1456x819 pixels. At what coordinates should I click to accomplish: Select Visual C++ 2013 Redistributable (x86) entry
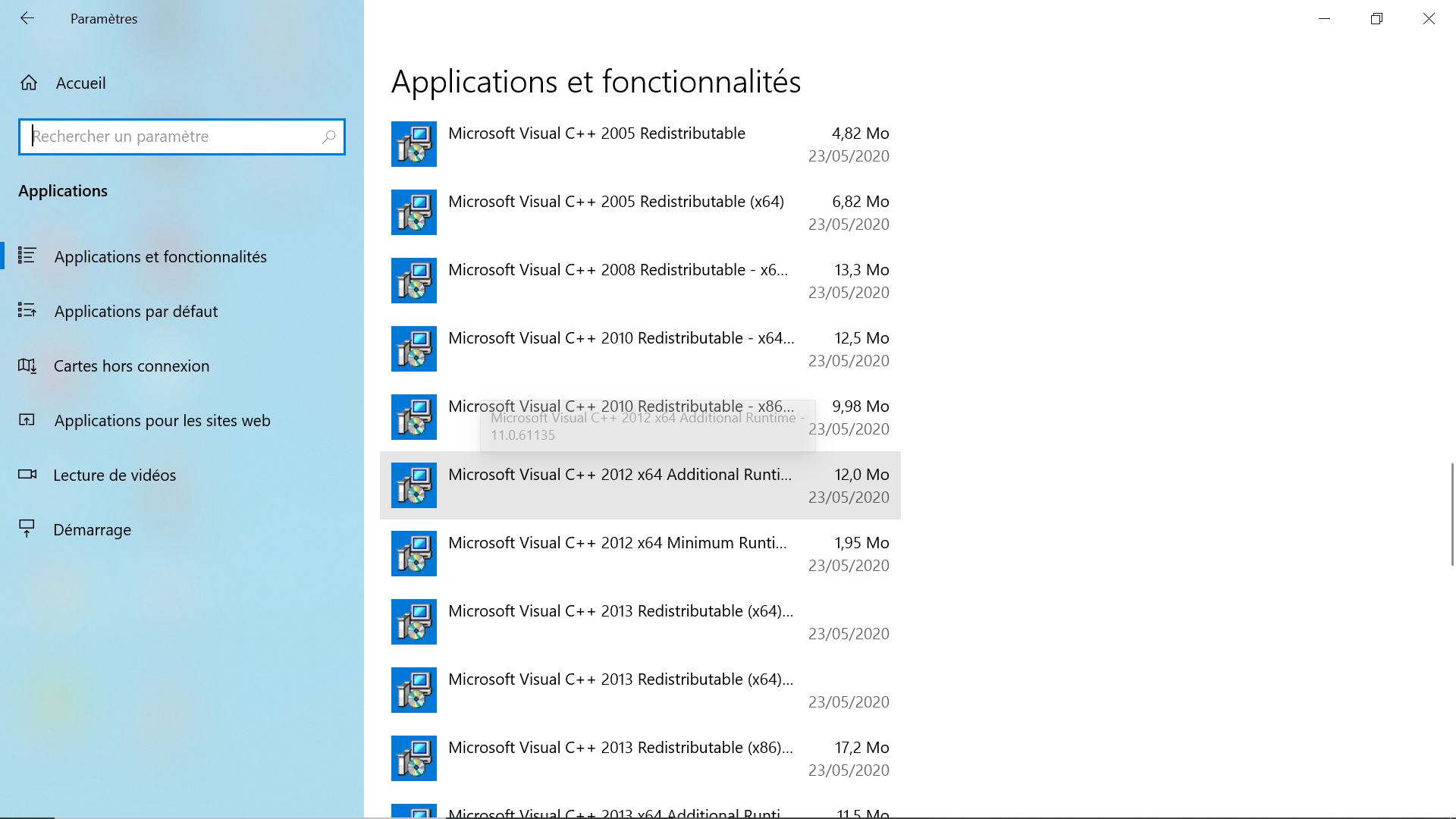tap(620, 748)
